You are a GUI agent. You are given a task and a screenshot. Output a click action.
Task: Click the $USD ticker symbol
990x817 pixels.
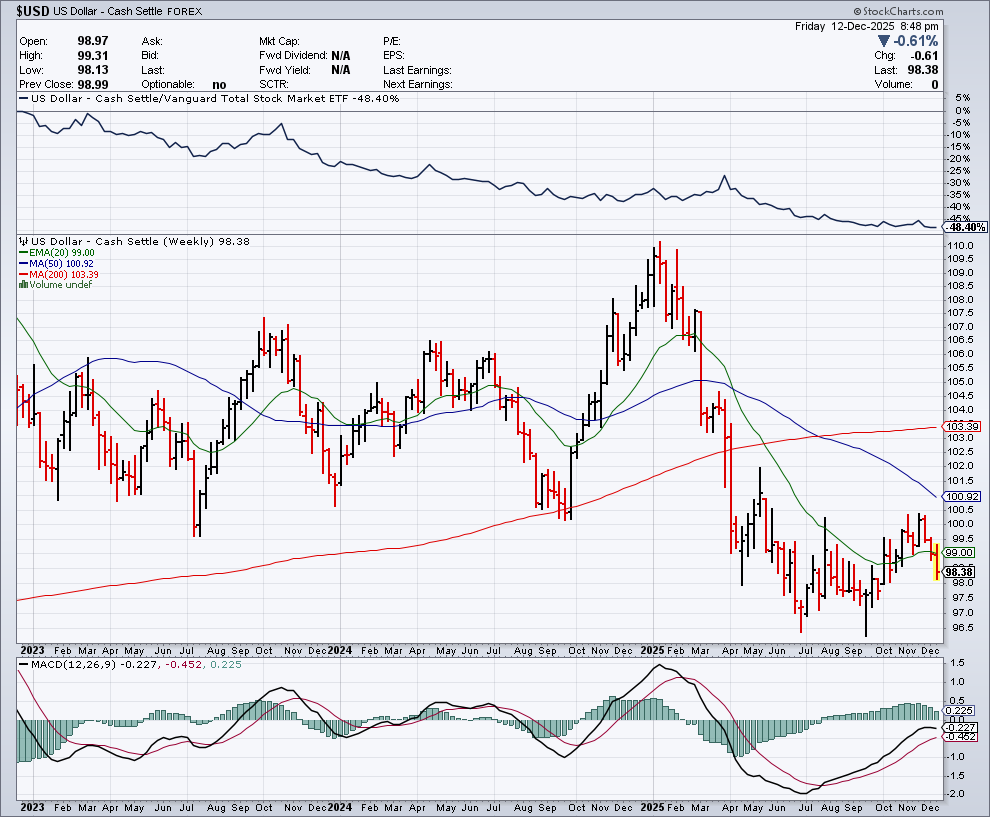[x=34, y=9]
